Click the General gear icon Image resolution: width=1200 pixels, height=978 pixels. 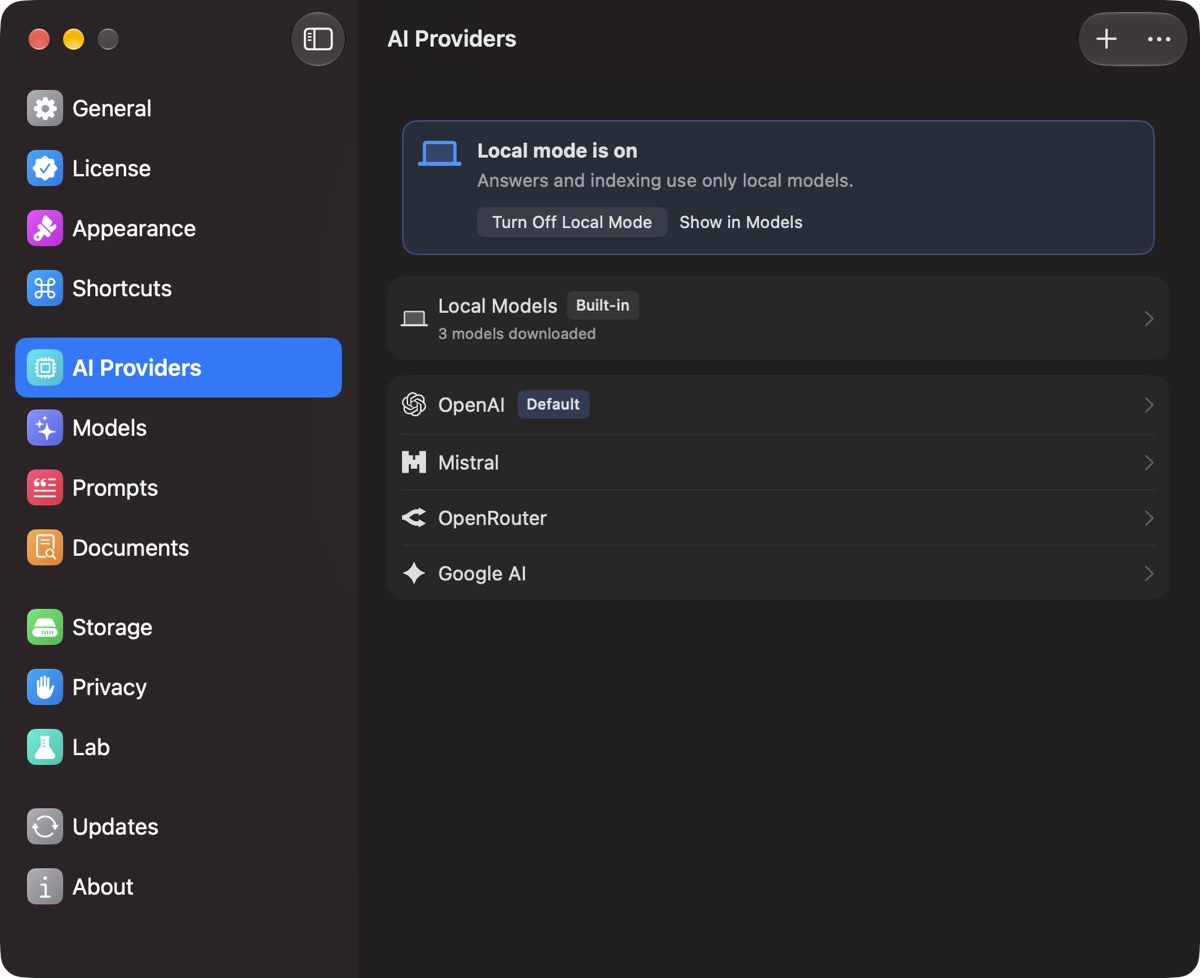tap(45, 109)
